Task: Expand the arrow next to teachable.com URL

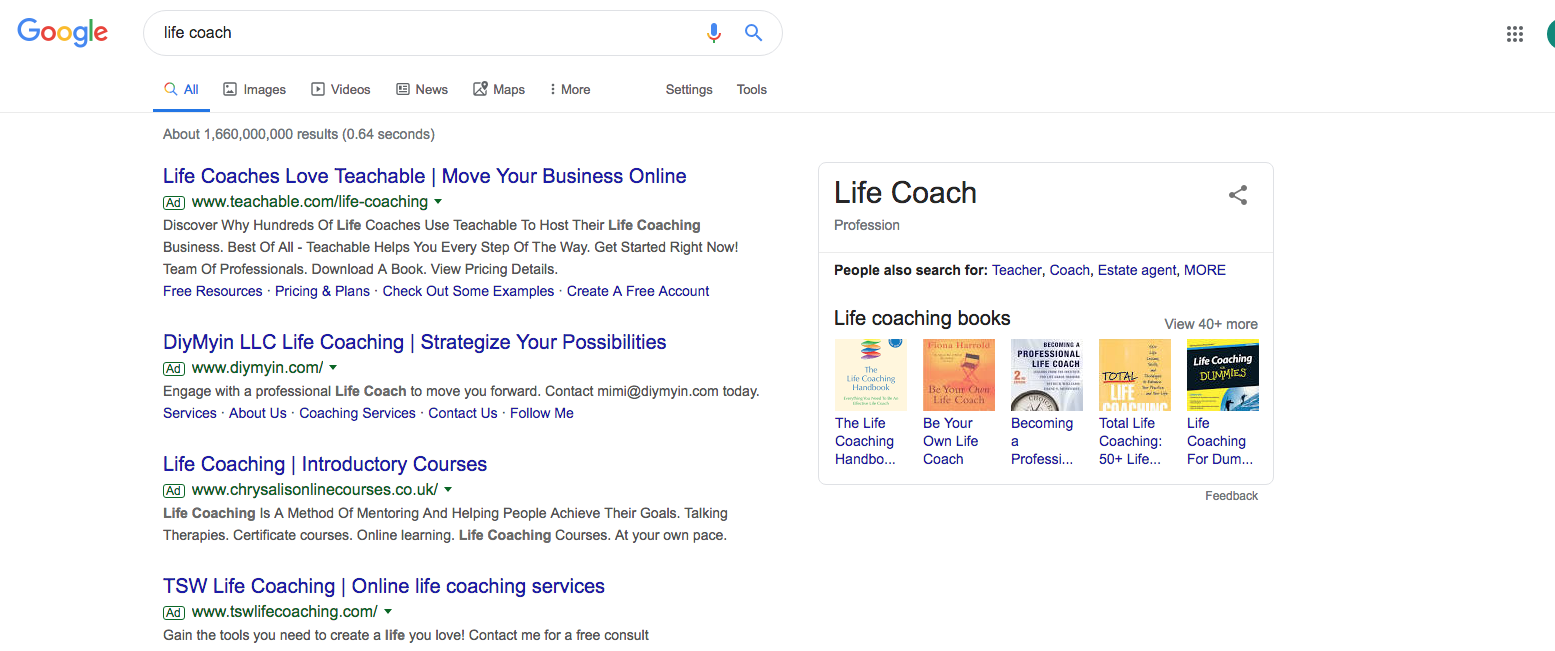Action: 438,202
